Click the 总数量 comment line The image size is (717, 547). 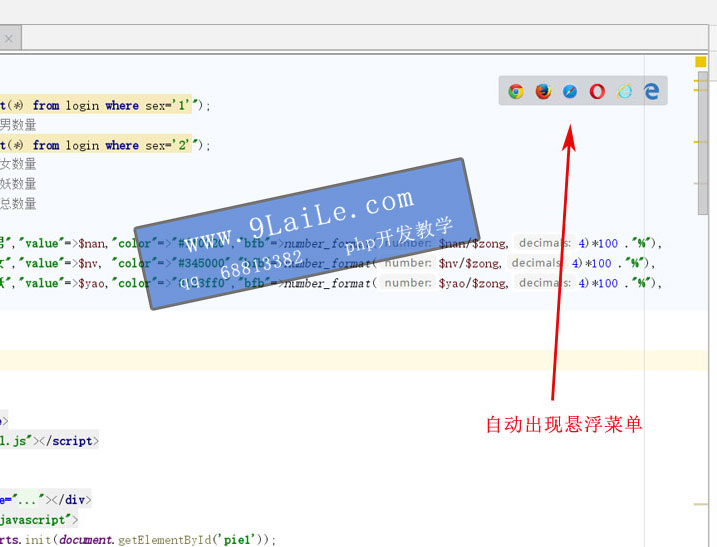(x=18, y=204)
